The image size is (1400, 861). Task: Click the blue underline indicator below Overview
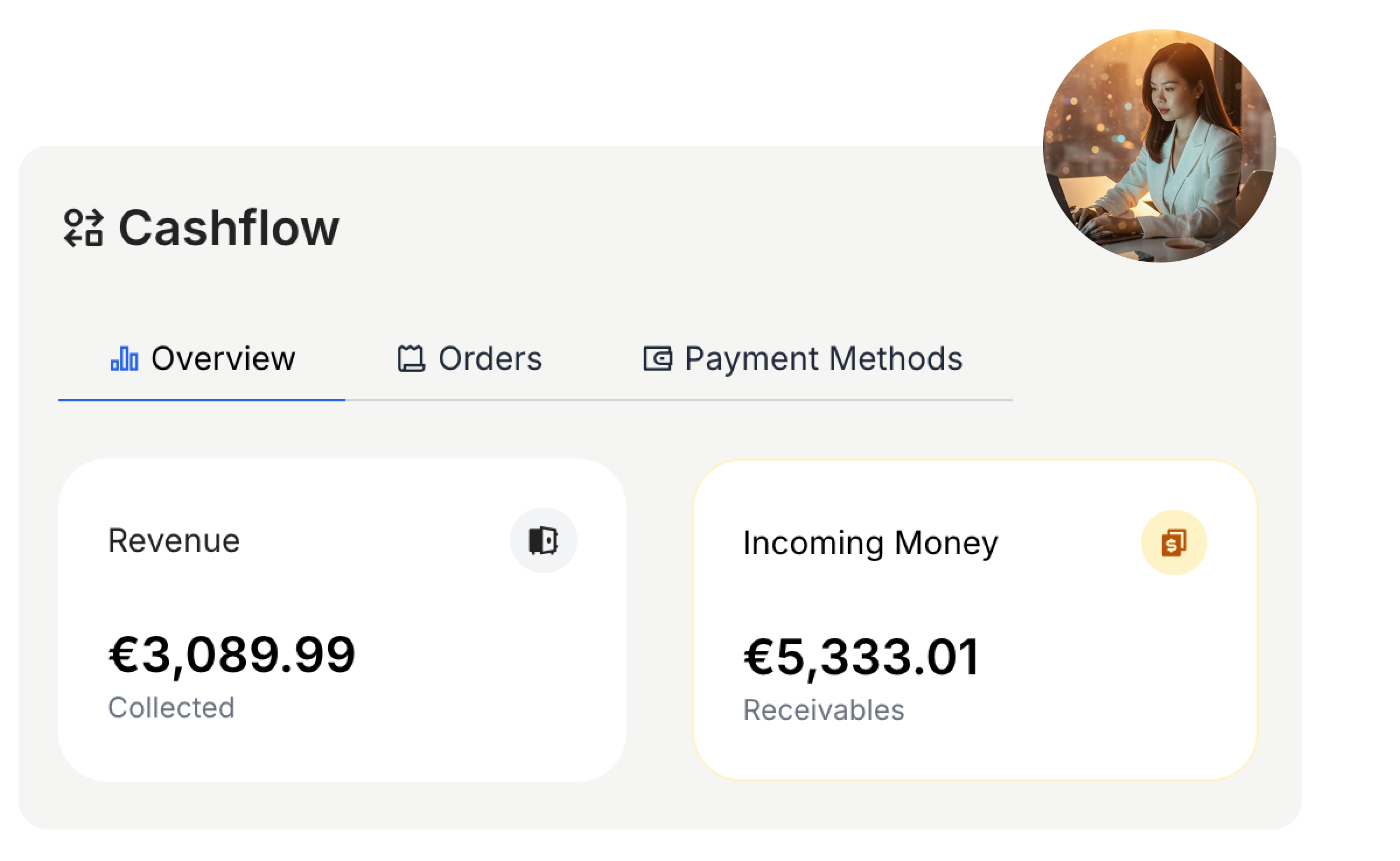tap(201, 401)
